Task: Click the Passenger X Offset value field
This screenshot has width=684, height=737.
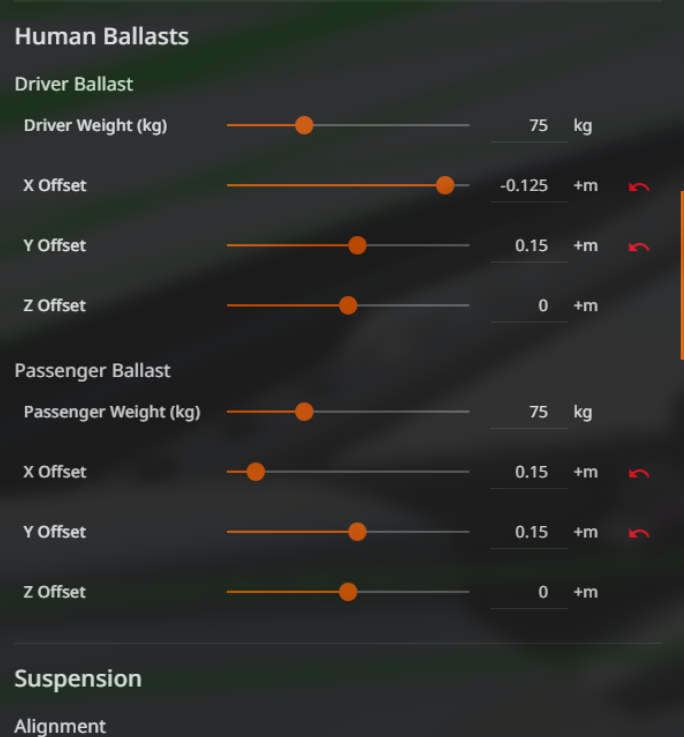Action: point(529,472)
